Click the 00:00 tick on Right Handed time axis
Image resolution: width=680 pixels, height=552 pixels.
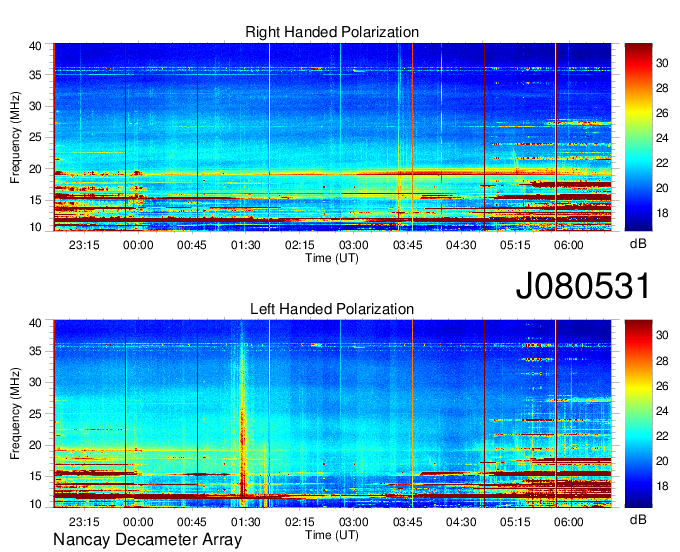pos(138,245)
